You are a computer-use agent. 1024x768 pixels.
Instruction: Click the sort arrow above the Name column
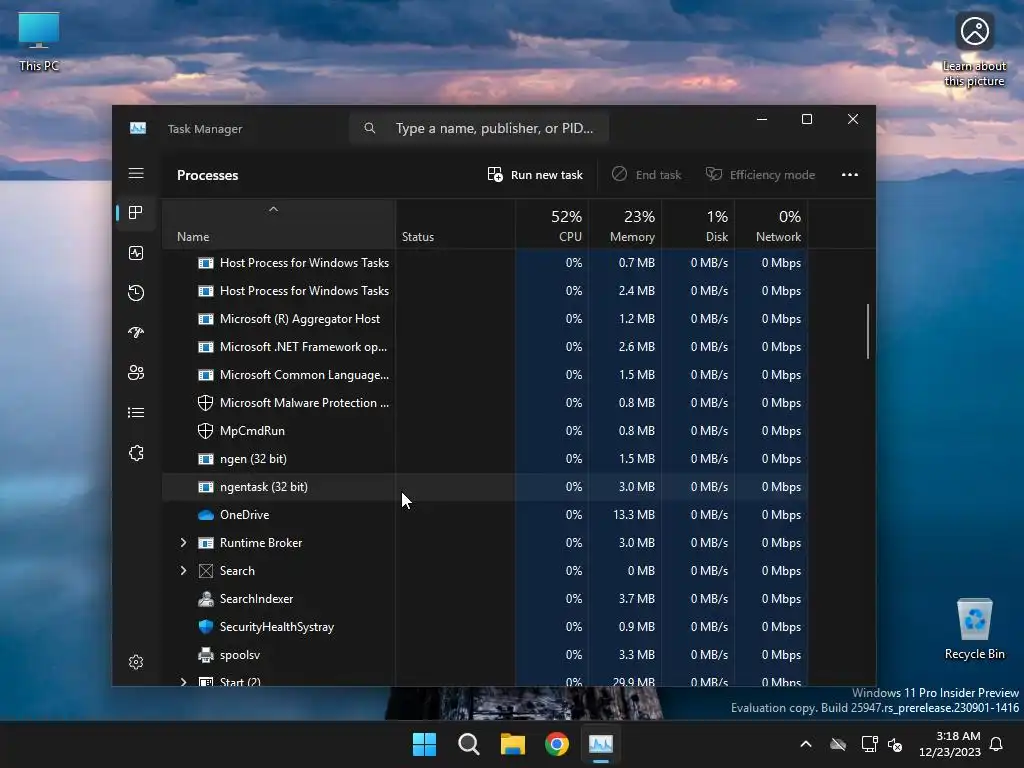(x=274, y=209)
